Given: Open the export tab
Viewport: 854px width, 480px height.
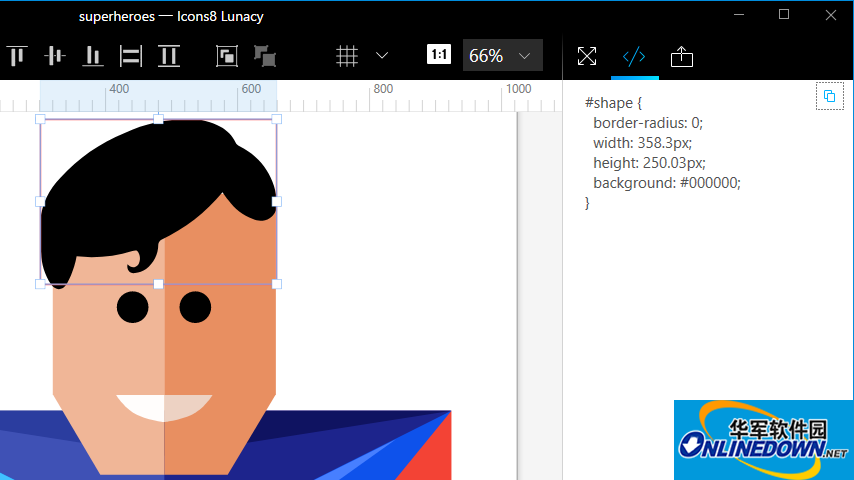Looking at the screenshot, I should 681,56.
